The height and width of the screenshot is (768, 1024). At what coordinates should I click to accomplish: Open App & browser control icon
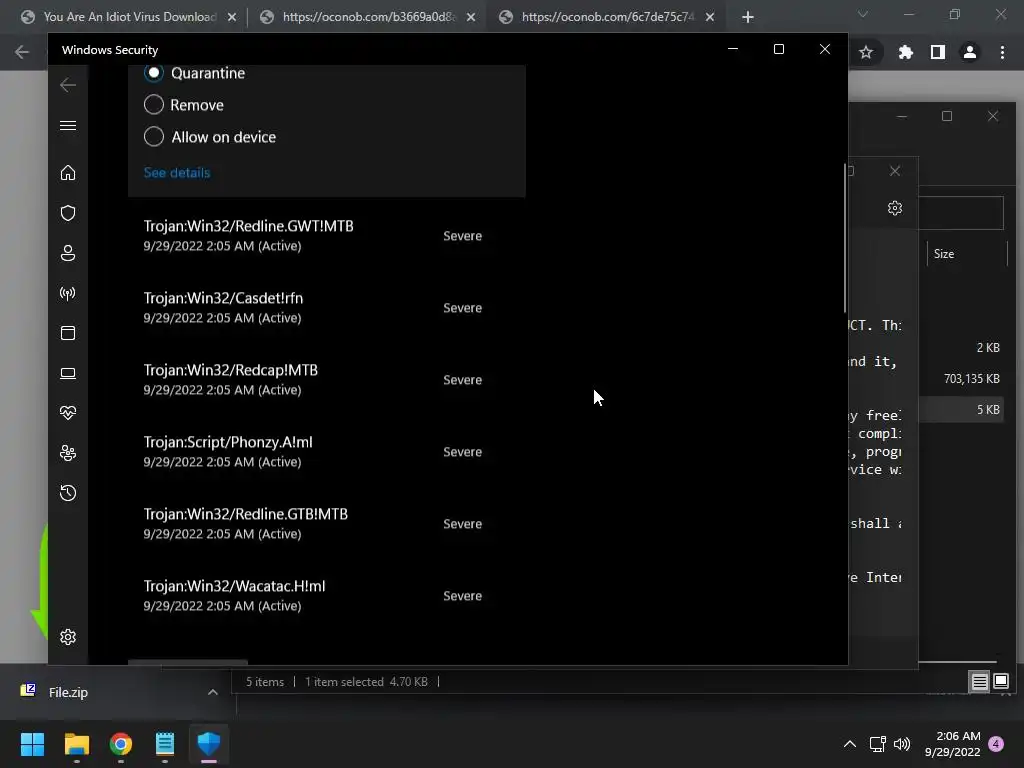(x=68, y=333)
